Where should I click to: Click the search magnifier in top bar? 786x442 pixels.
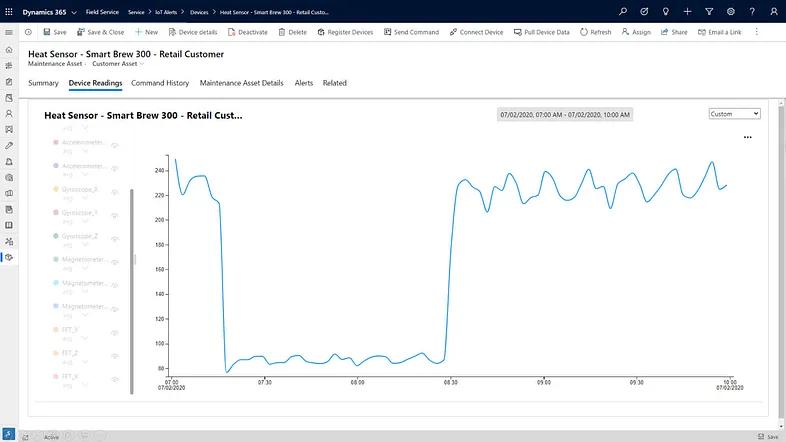623,12
